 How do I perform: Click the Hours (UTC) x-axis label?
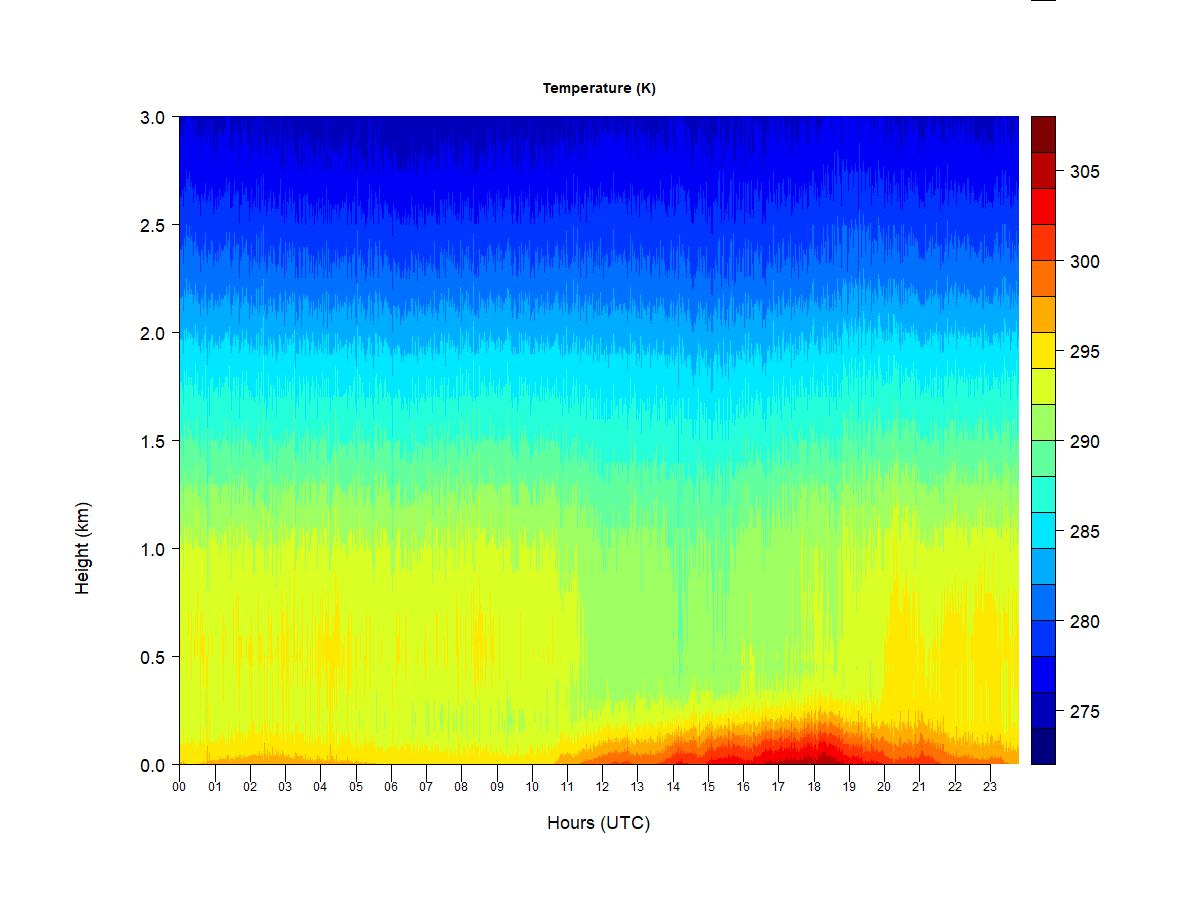pos(598,823)
